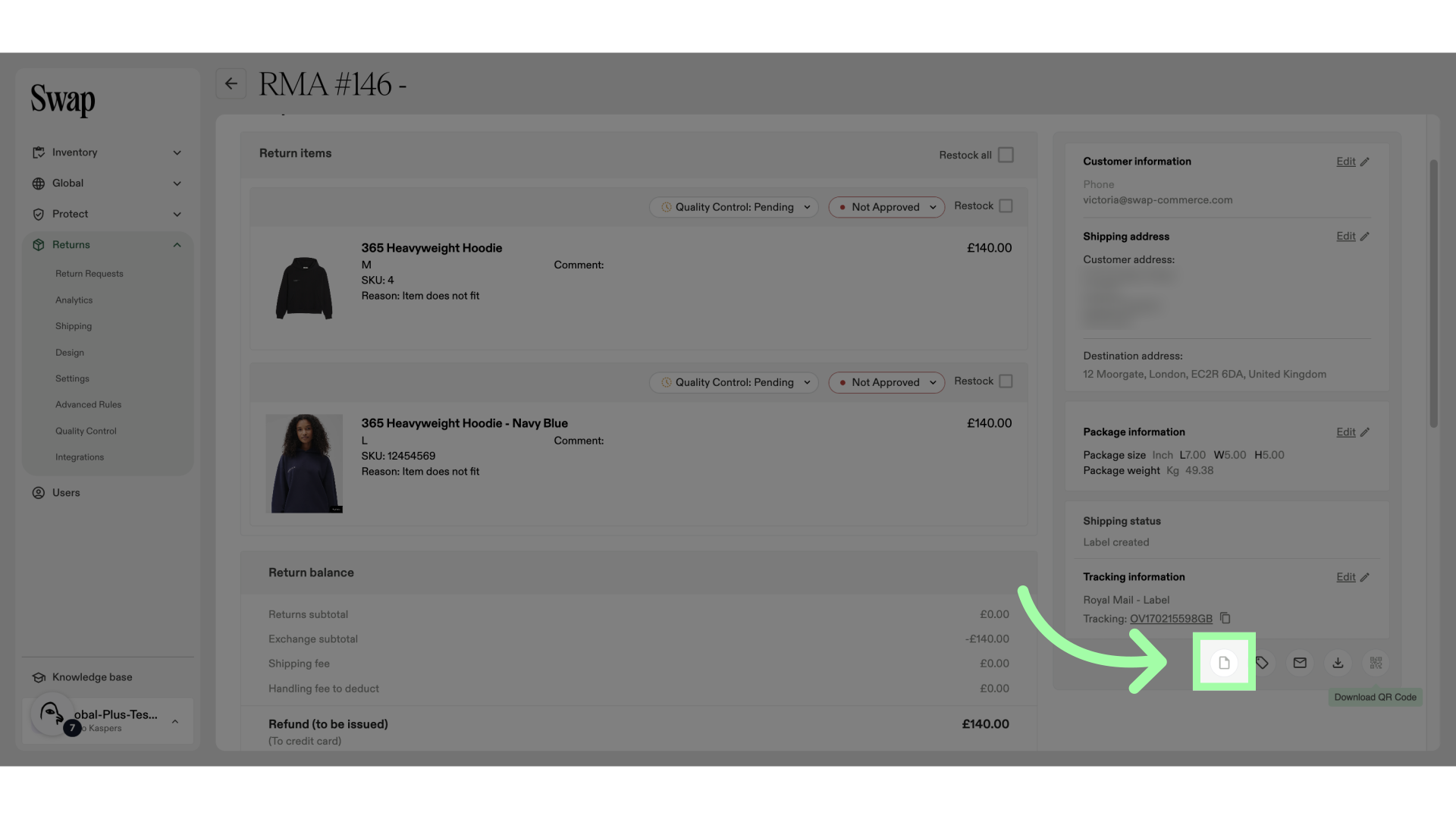Click pencil icon beside Package information Edit

(x=1364, y=432)
